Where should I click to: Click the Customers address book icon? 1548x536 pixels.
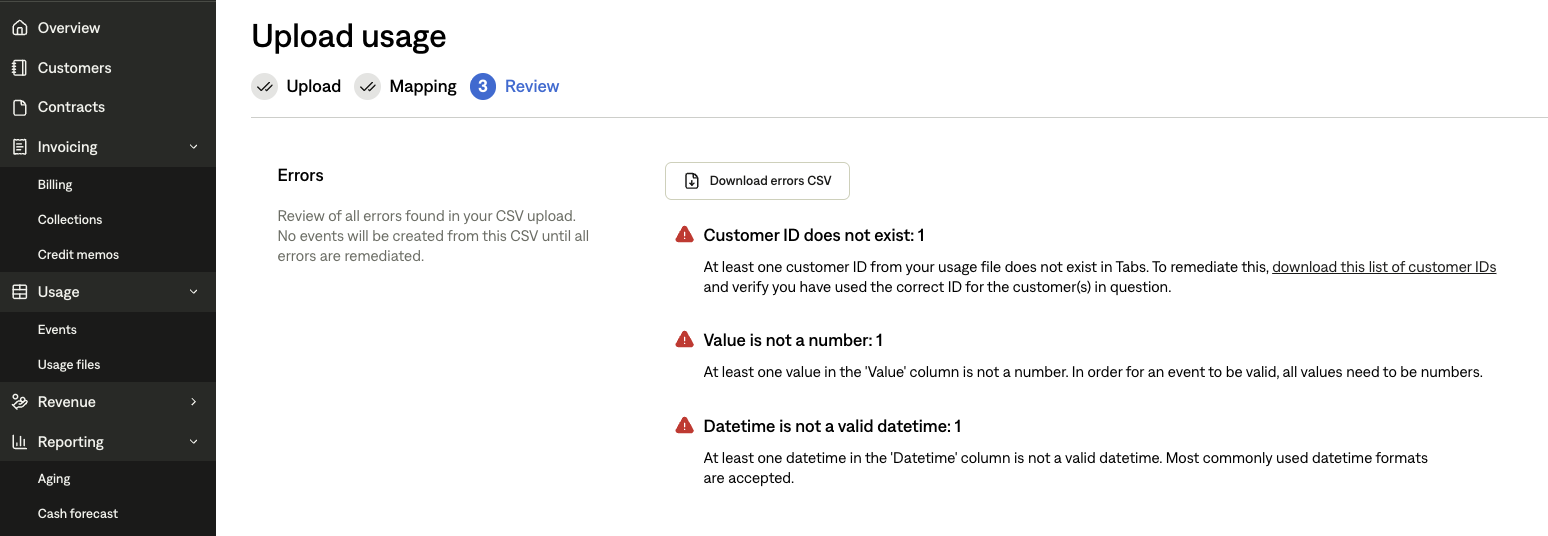(19, 68)
